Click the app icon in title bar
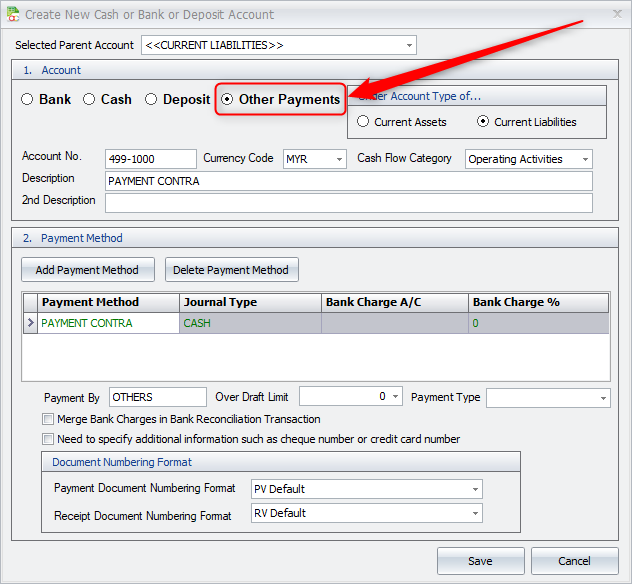This screenshot has height=584, width=632. pos(13,15)
